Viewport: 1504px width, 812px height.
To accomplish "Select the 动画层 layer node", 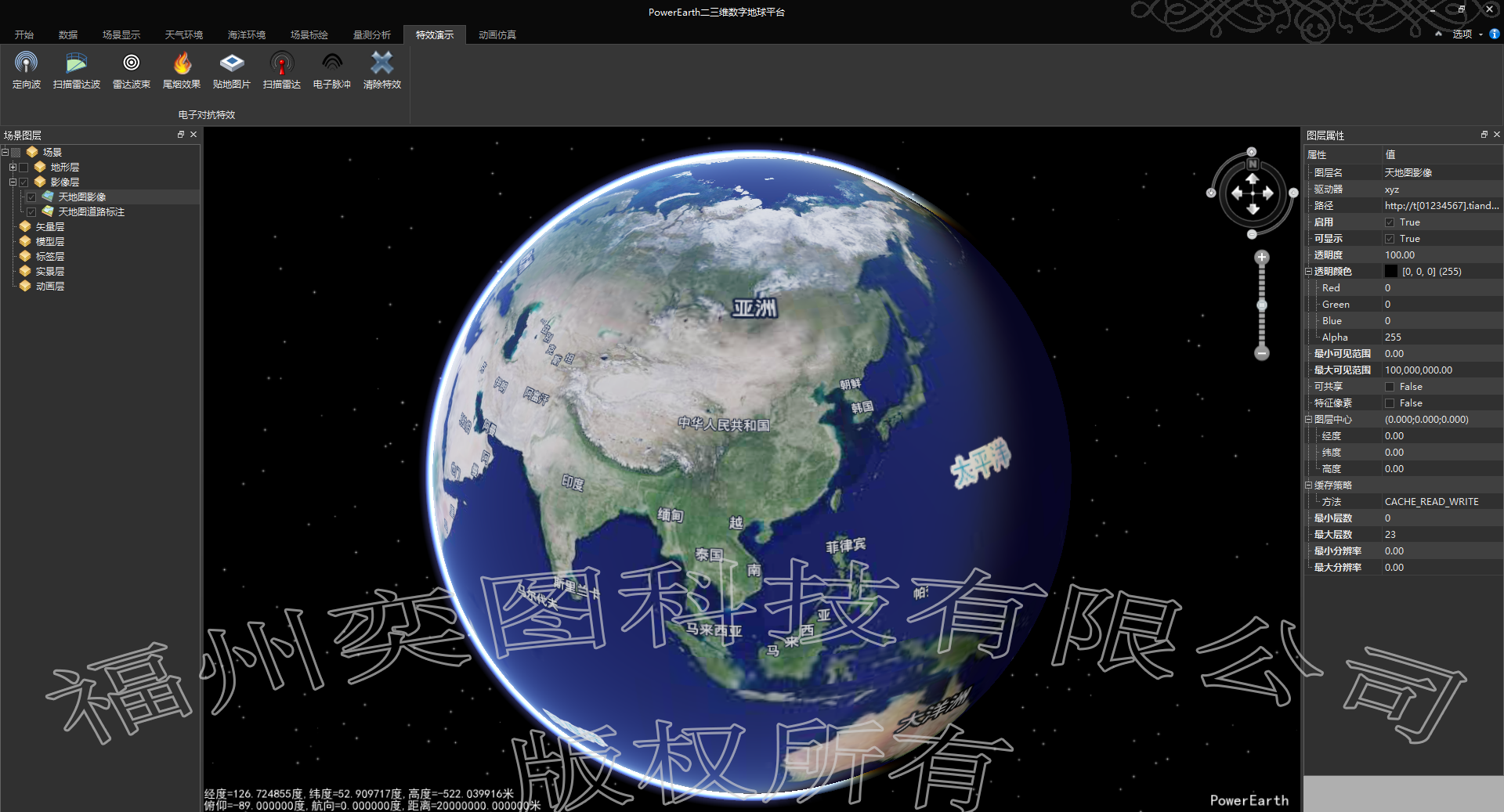I will tap(49, 286).
